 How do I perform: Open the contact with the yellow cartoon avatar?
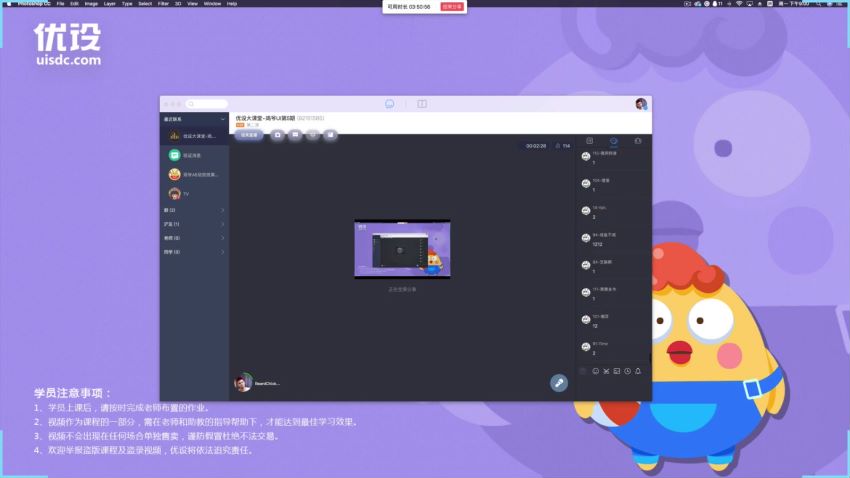coord(194,175)
